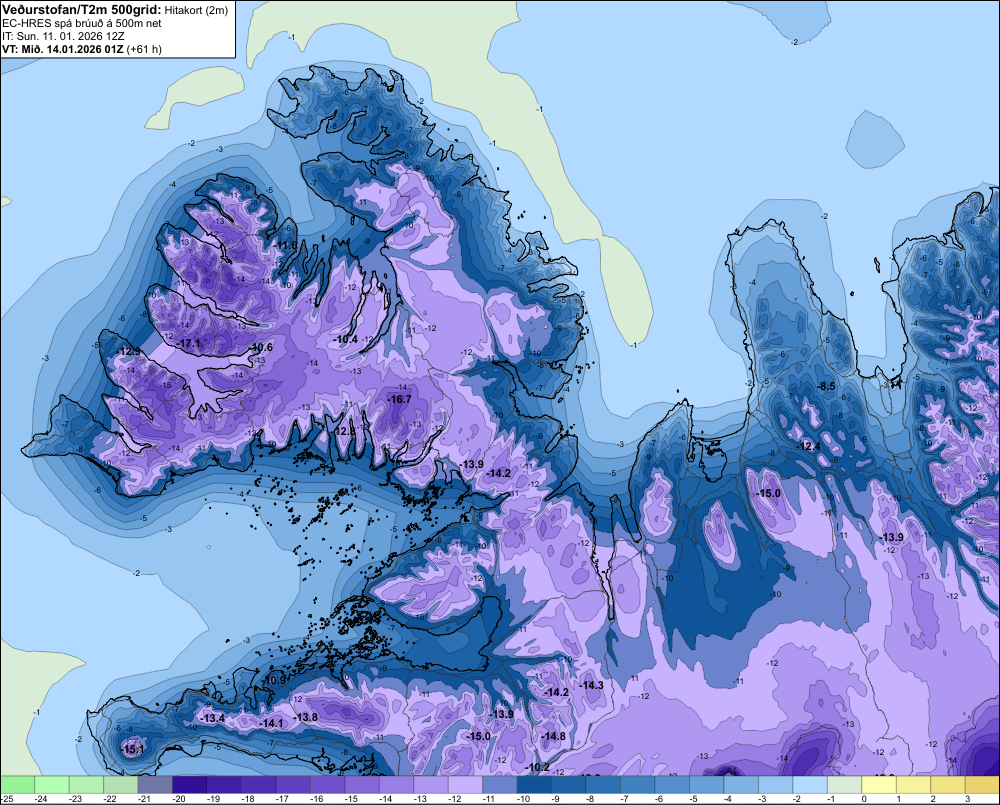The image size is (1000, 805).
Task: Click the purple legend swatch labeled -17
Action: pos(293,785)
